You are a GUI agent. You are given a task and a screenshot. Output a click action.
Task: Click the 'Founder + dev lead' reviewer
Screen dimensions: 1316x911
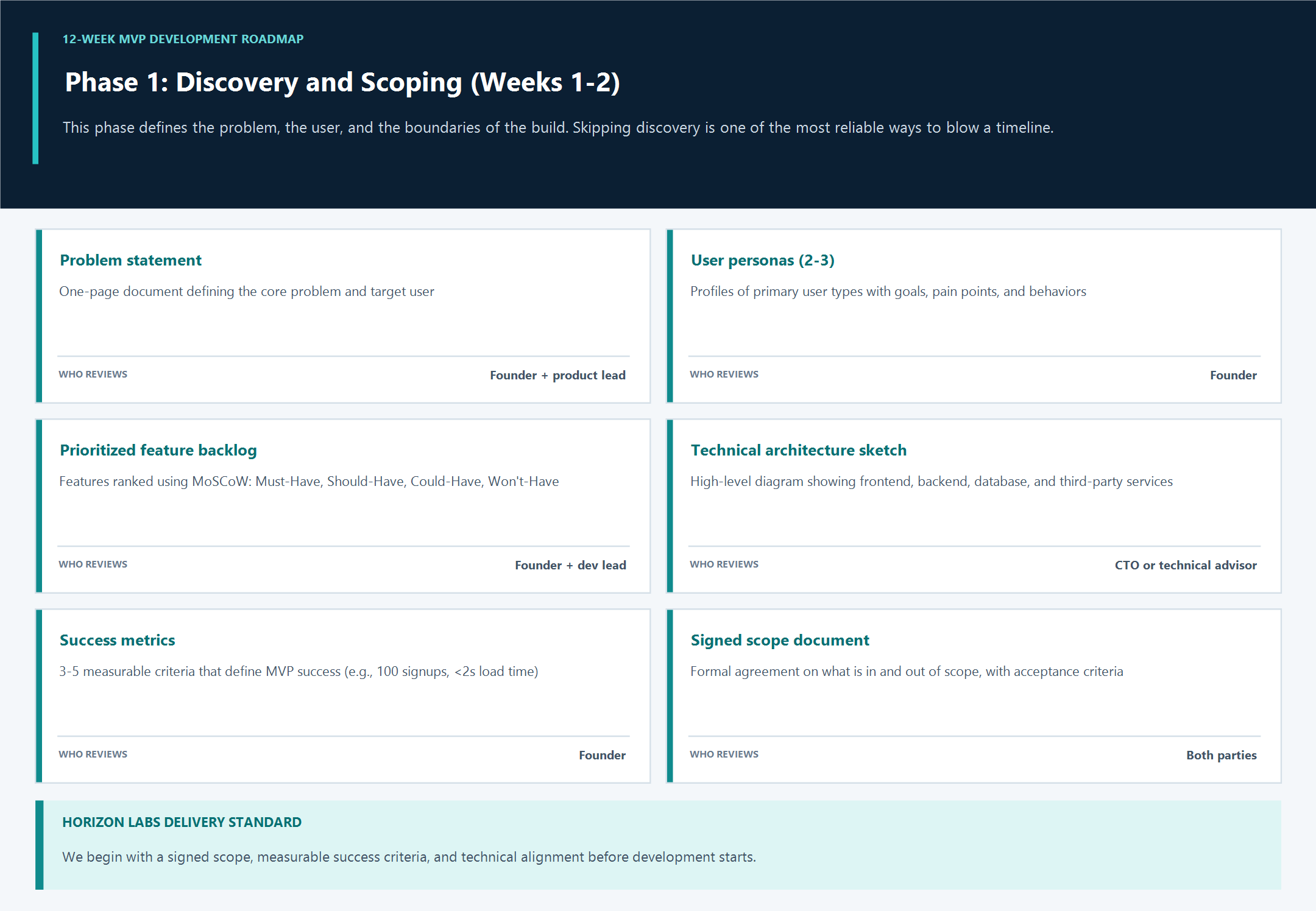(570, 565)
